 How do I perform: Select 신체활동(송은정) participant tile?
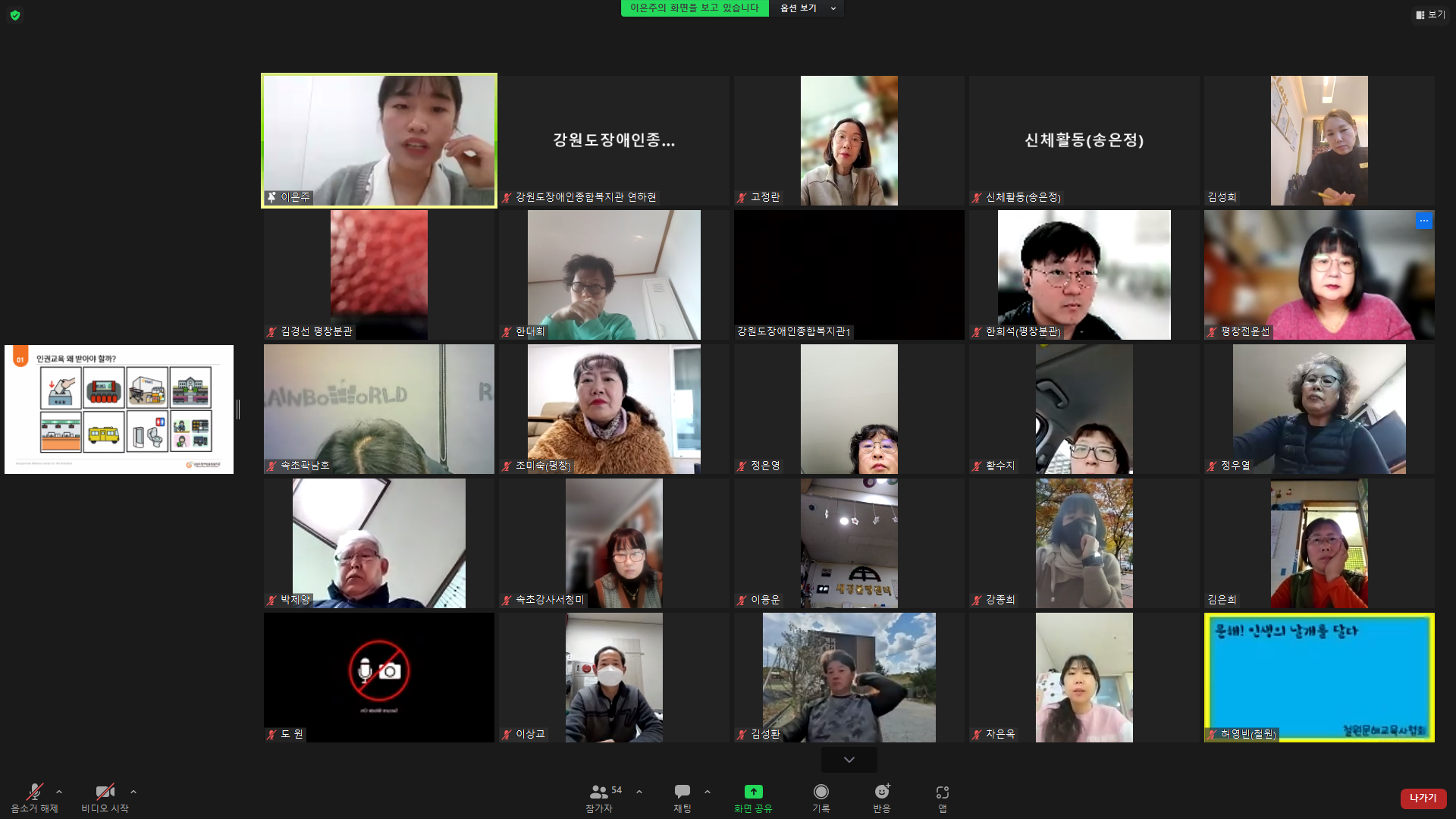[1084, 140]
